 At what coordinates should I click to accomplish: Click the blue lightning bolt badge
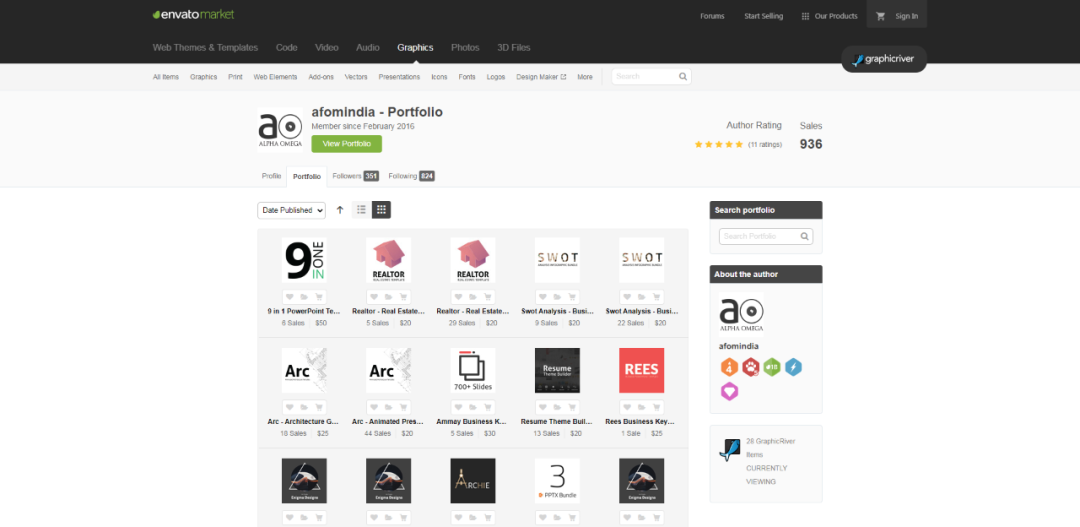[x=793, y=367]
